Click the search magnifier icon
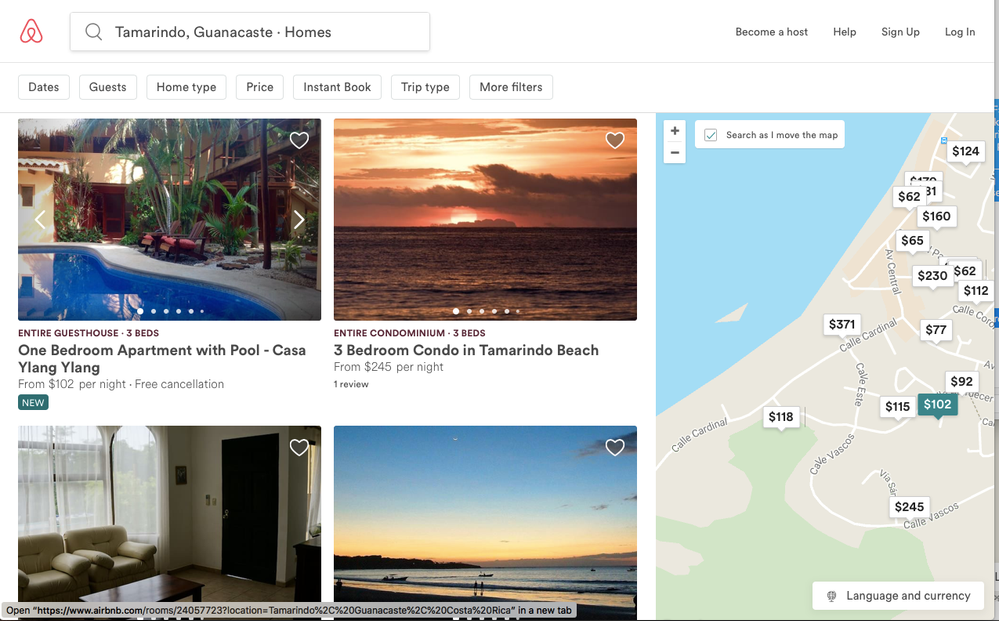999x621 pixels. coord(93,32)
